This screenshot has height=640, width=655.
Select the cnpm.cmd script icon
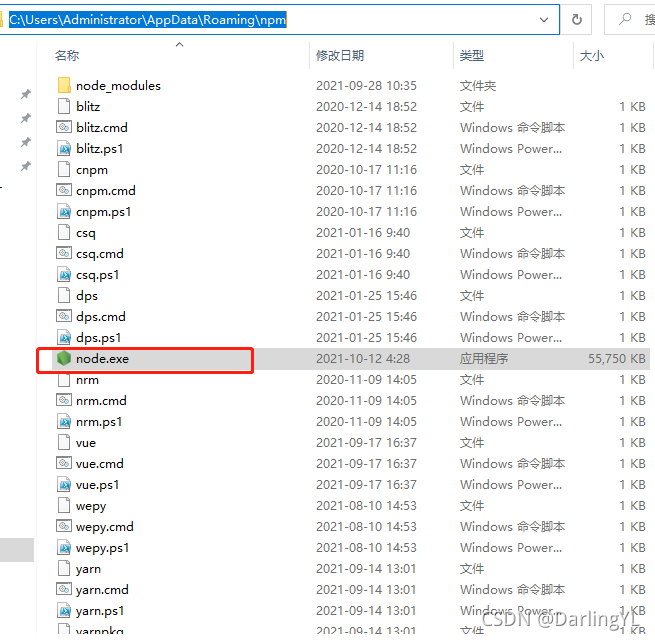(64, 190)
